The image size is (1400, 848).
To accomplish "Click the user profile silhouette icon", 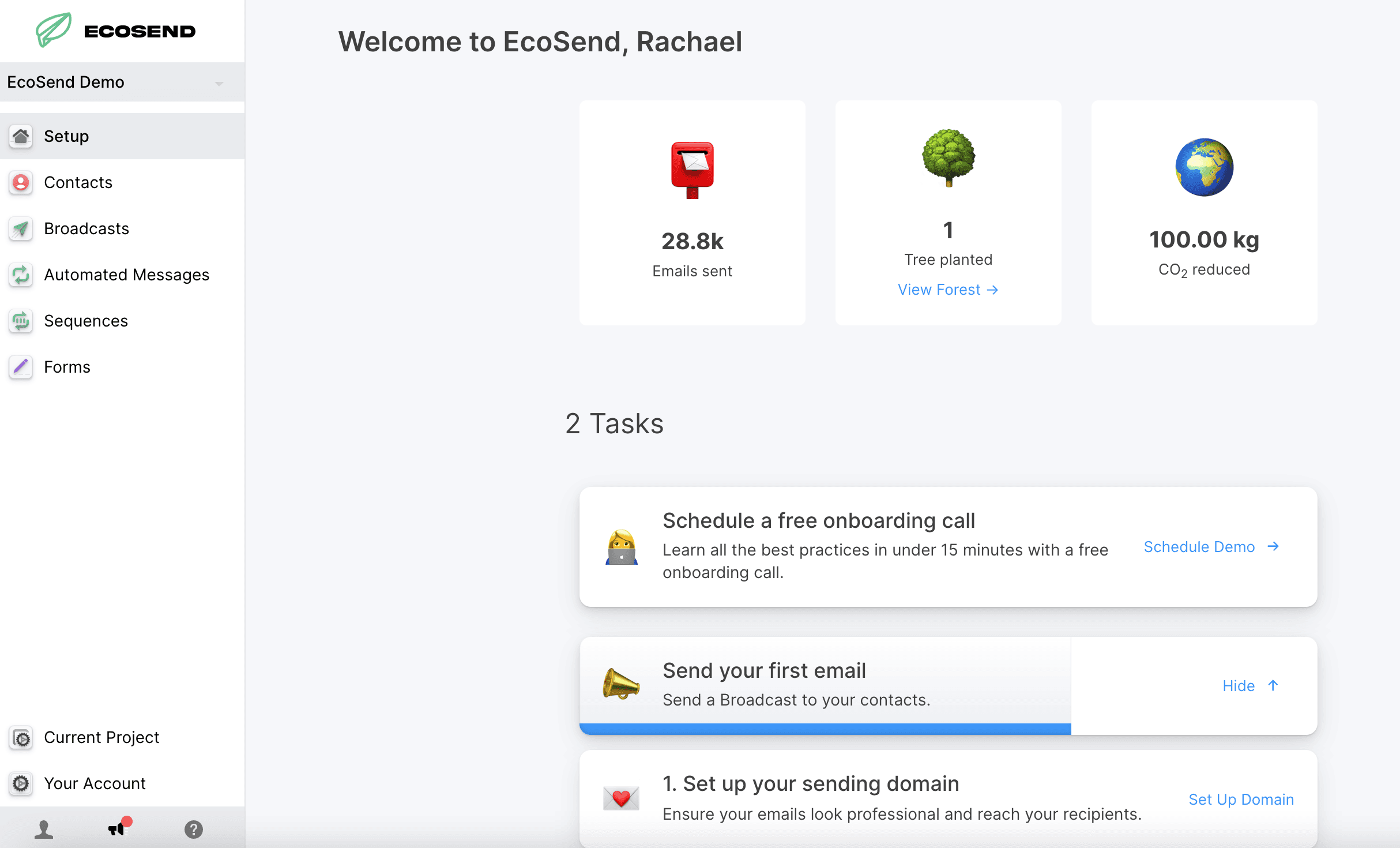I will coord(44,830).
